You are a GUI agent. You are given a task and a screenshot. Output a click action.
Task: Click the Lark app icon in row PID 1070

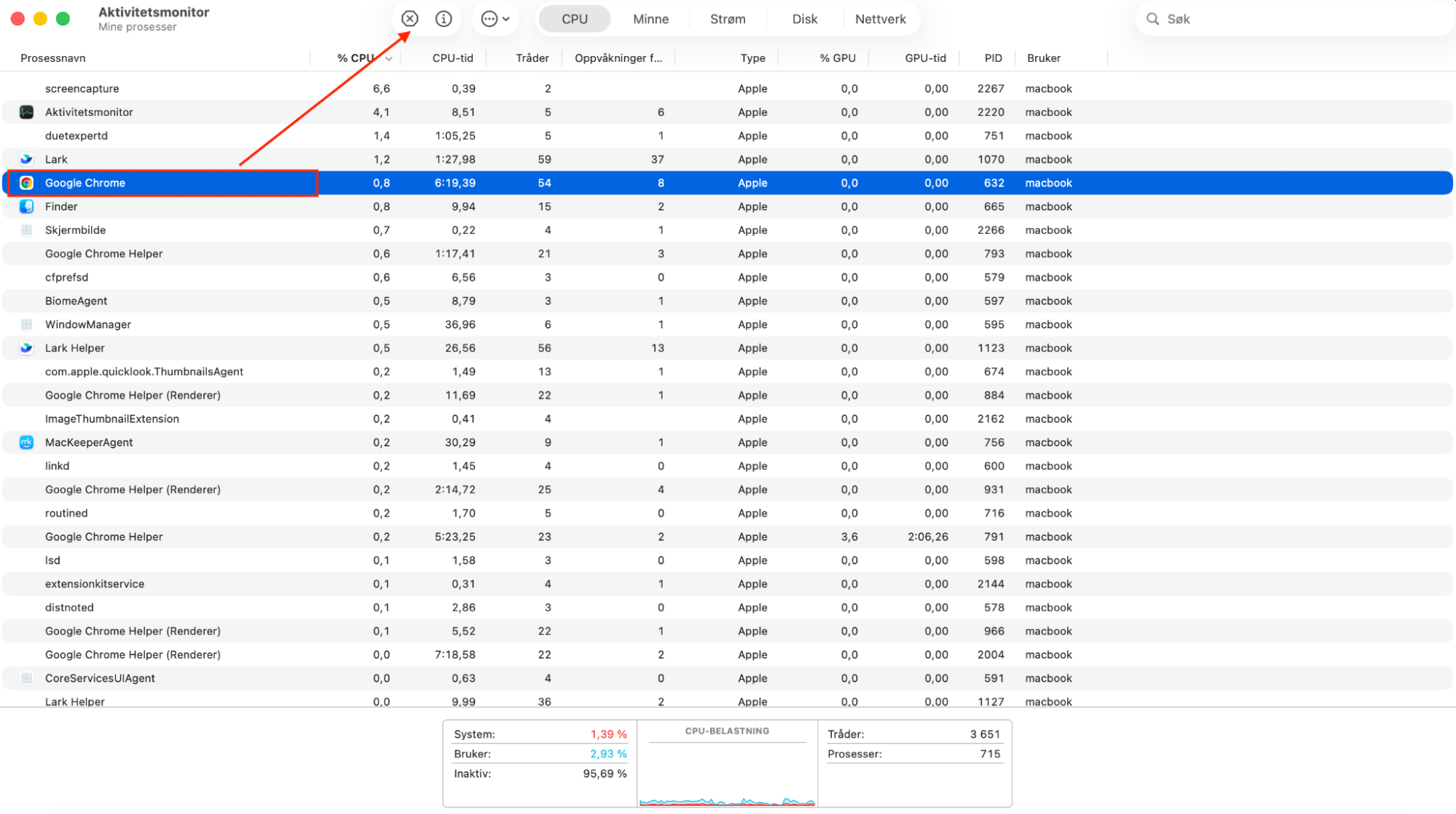[26, 159]
